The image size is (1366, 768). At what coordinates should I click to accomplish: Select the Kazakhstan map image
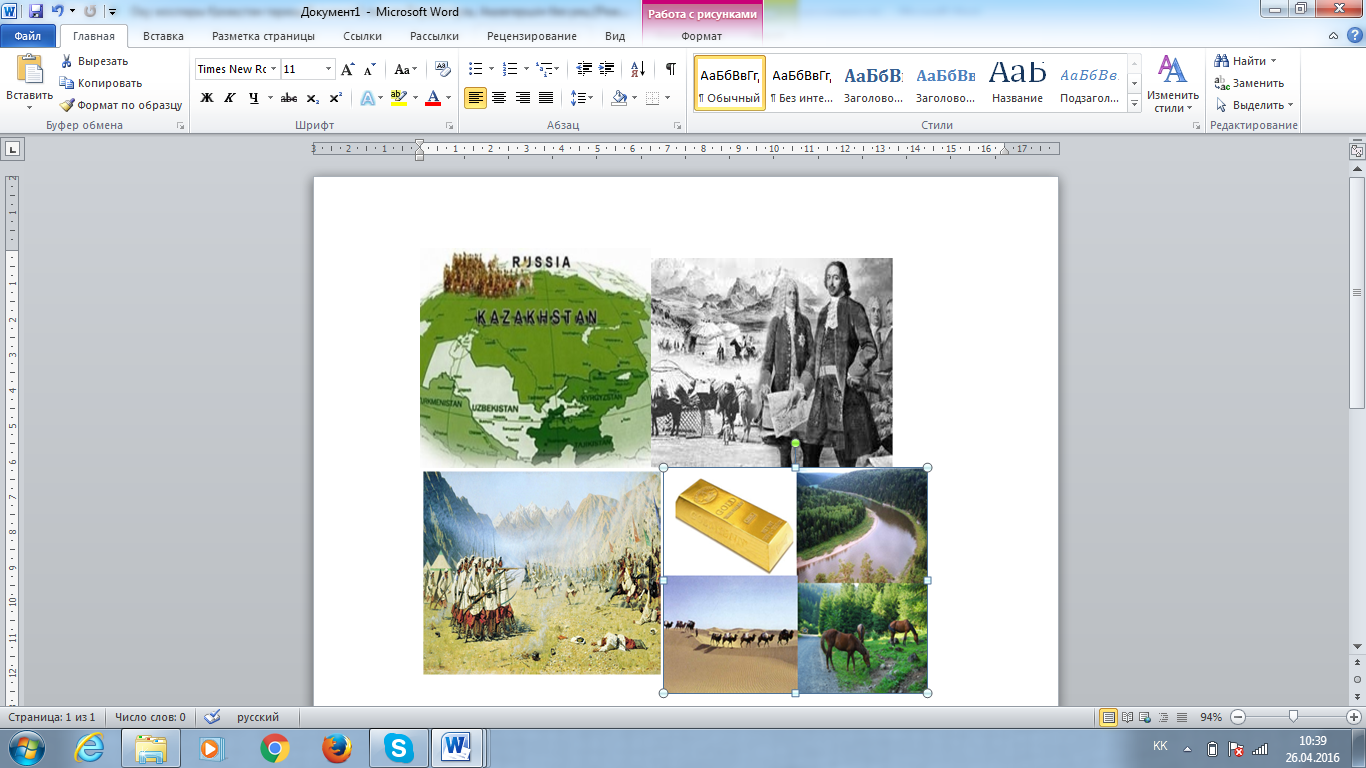535,358
